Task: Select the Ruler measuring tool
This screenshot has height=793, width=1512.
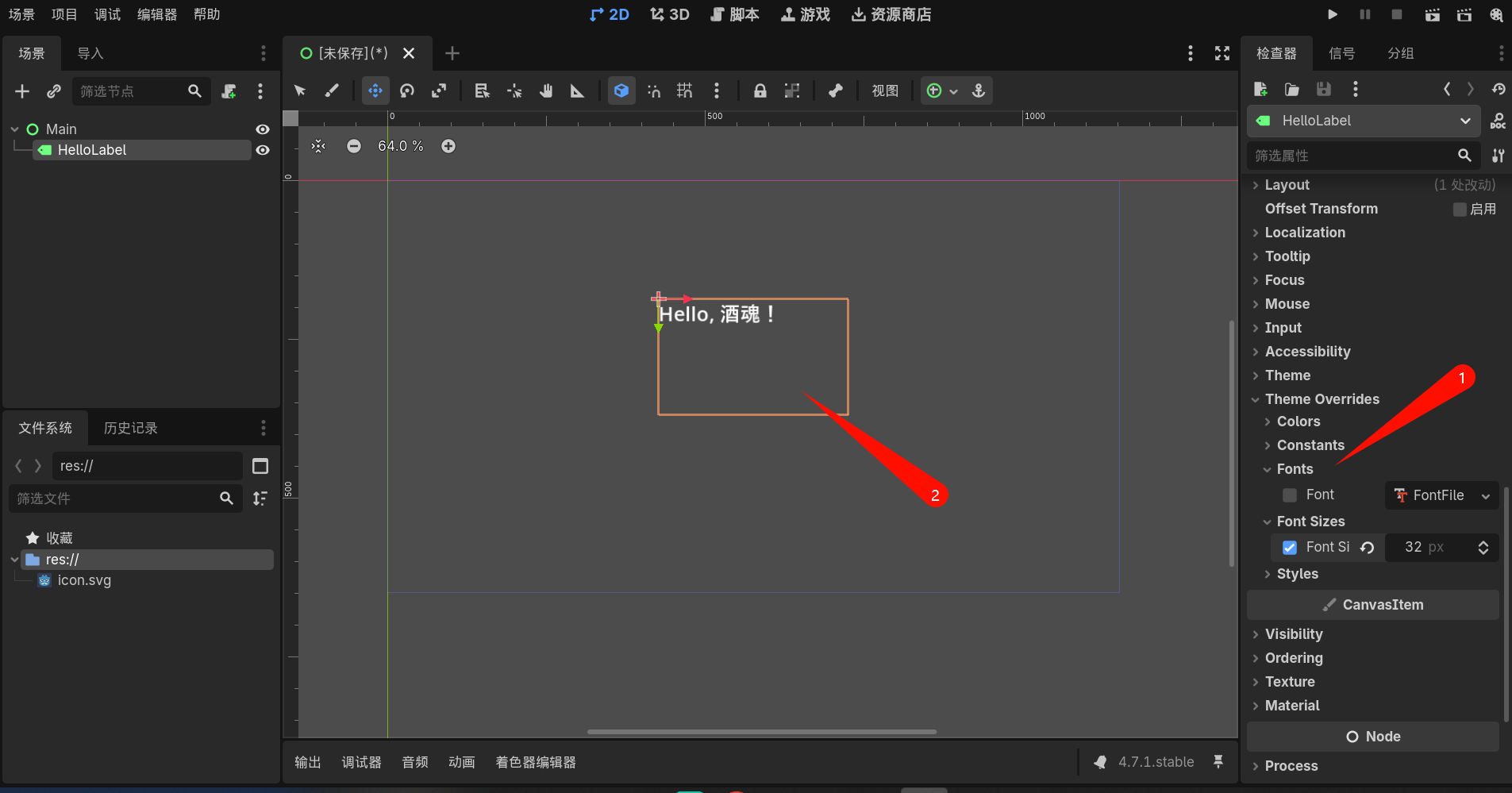Action: click(578, 90)
